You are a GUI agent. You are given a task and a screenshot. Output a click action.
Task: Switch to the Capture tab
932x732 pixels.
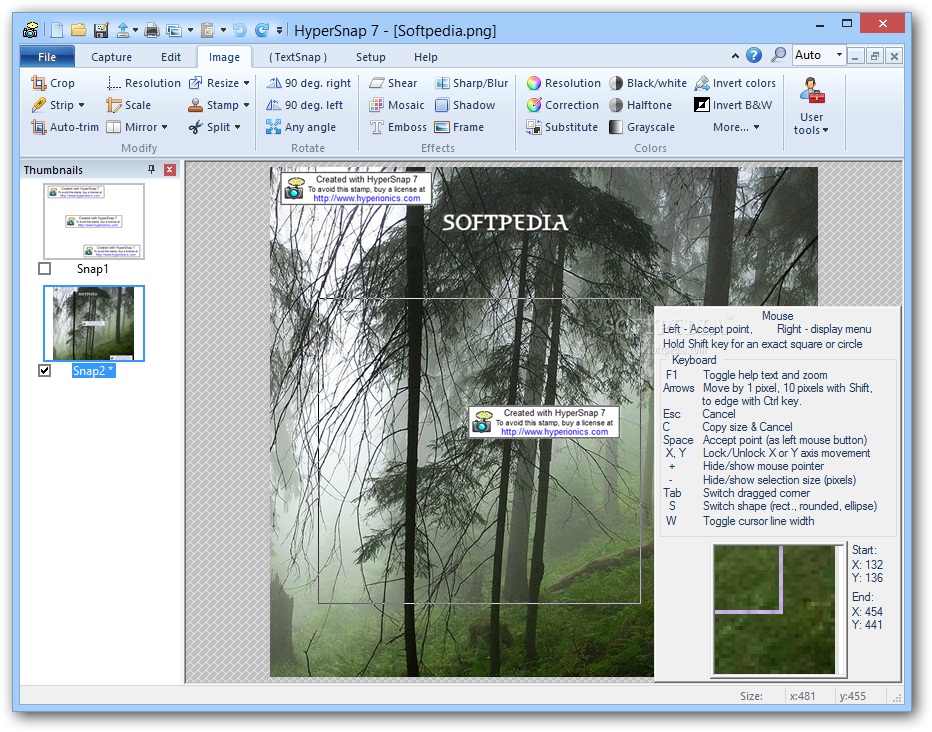pyautogui.click(x=111, y=57)
